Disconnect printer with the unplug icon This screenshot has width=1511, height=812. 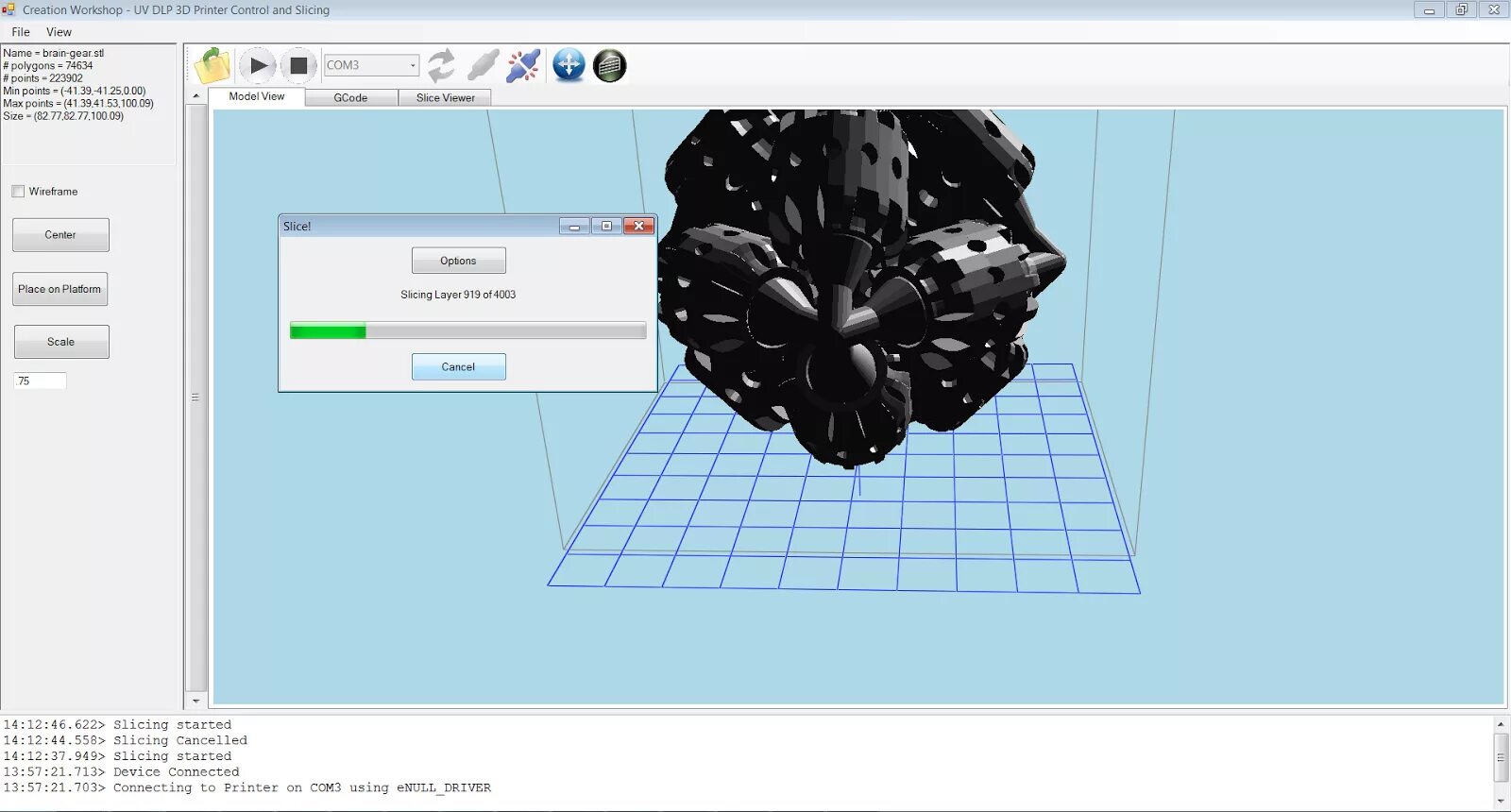[523, 66]
